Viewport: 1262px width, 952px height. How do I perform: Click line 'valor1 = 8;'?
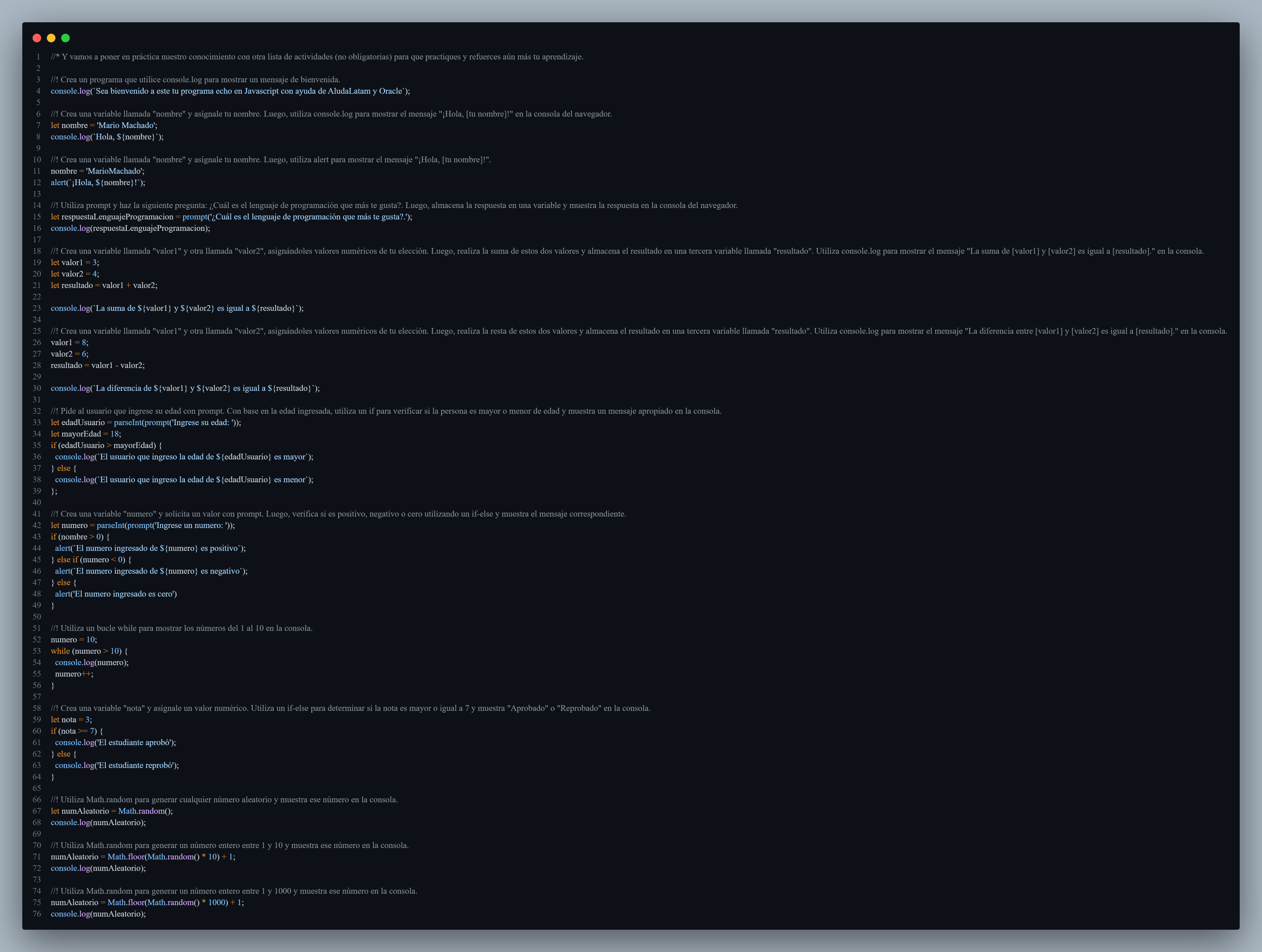pos(70,343)
